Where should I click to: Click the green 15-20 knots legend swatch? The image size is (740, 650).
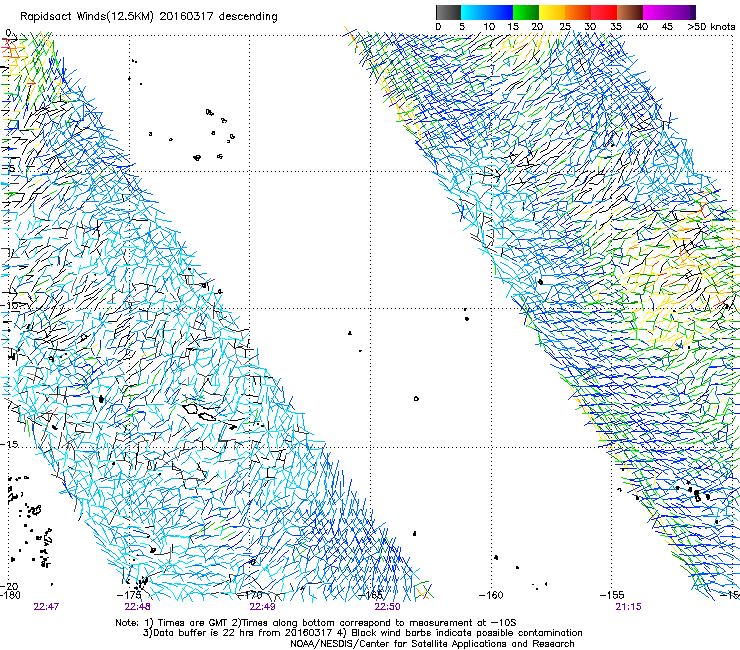526,12
